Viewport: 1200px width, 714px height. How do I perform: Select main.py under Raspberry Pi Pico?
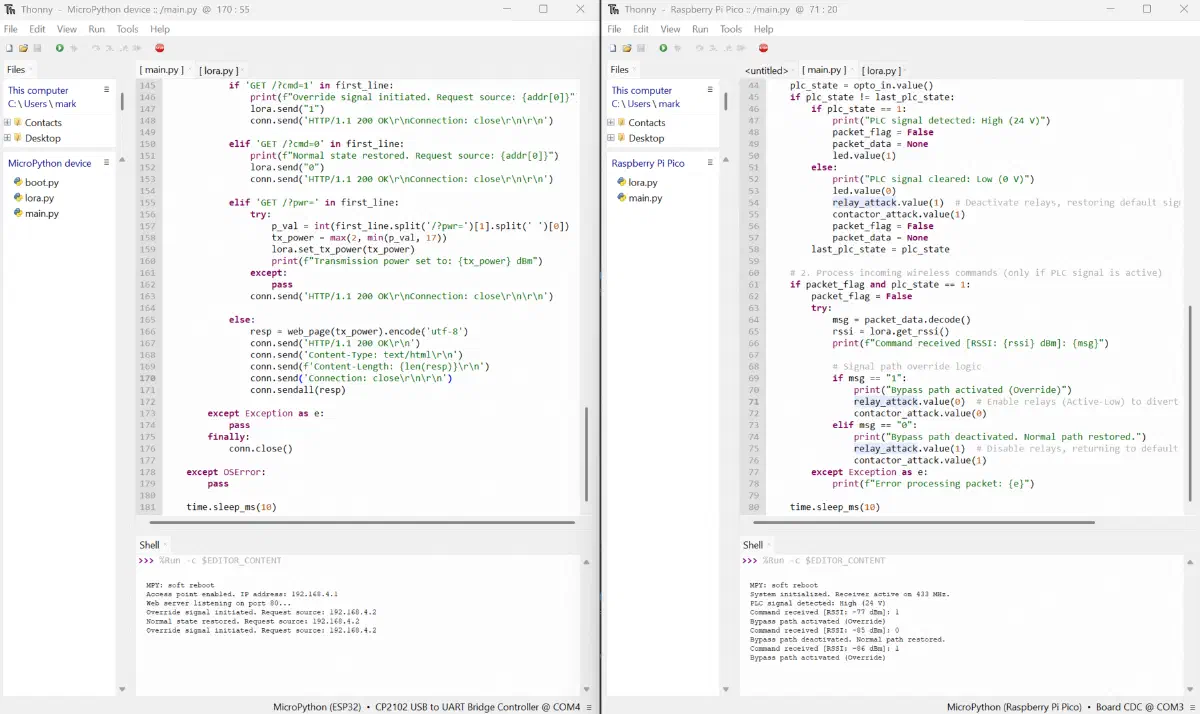click(x=645, y=198)
